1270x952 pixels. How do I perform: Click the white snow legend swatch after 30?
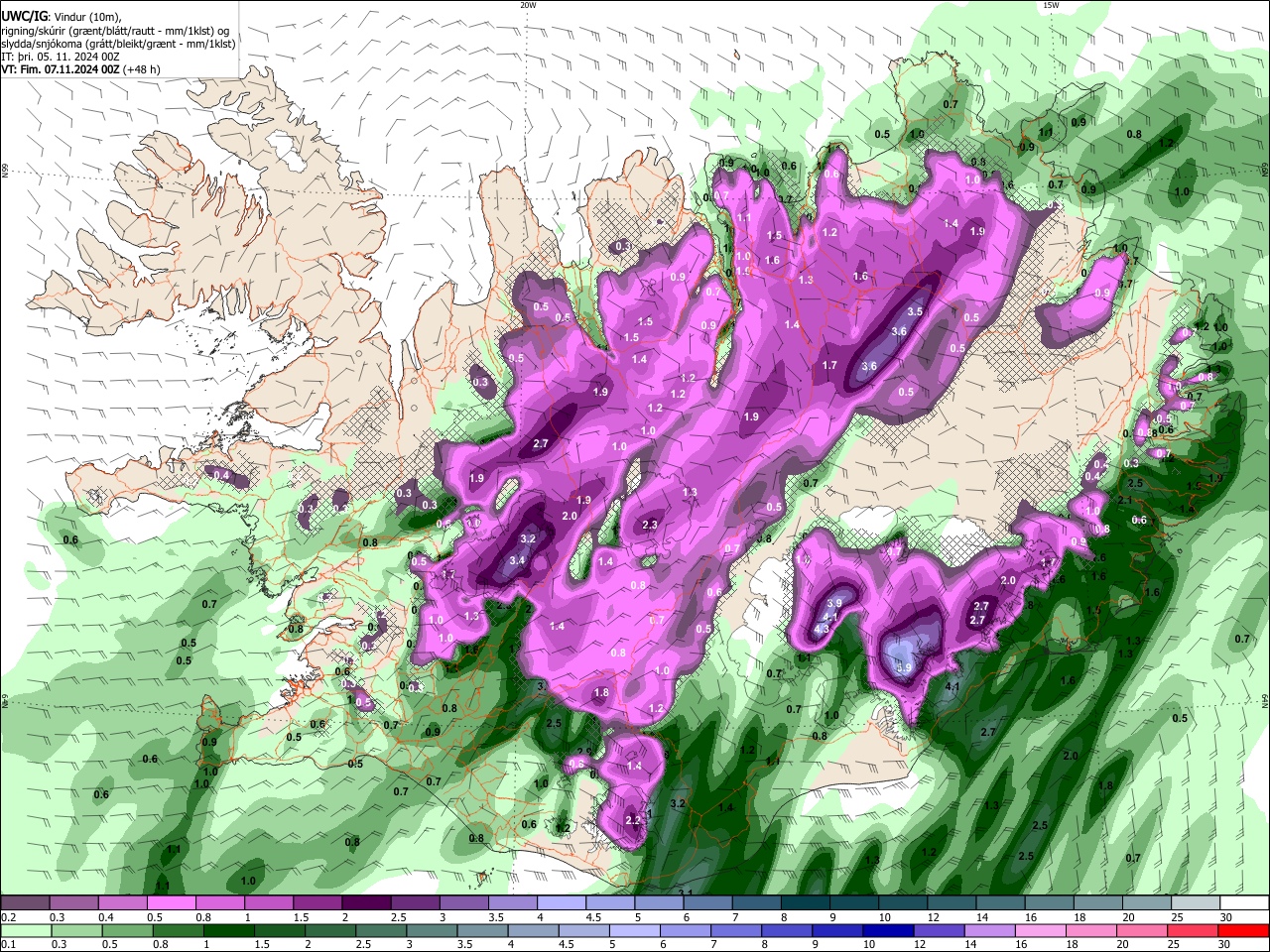tap(1243, 903)
